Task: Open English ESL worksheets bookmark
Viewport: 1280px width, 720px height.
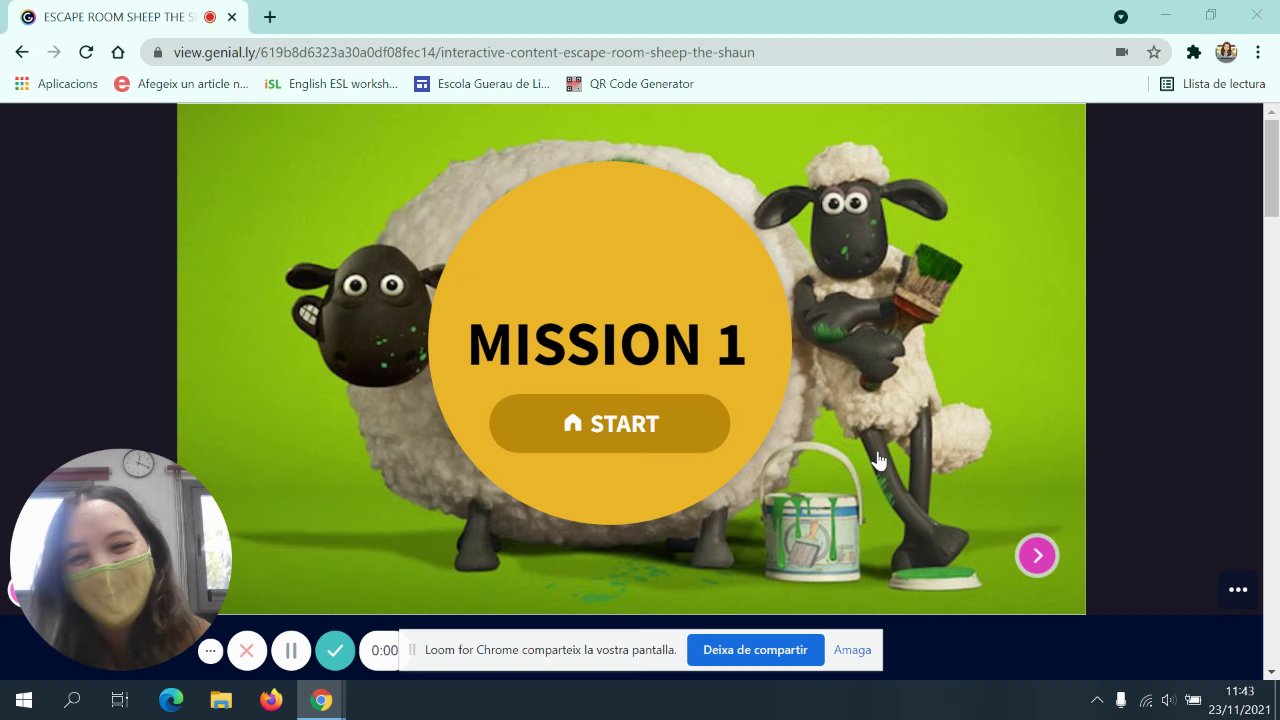Action: tap(330, 84)
